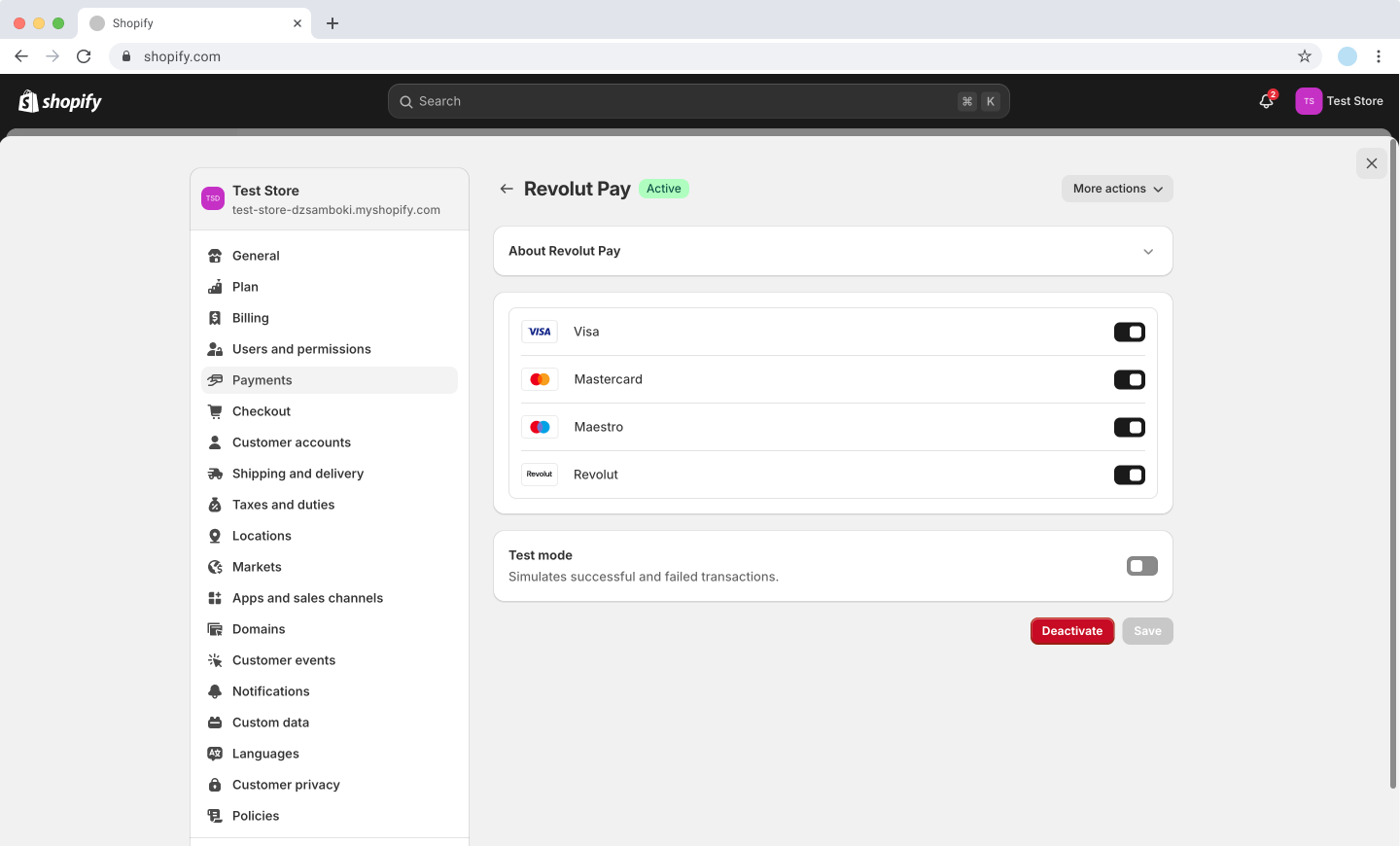The width and height of the screenshot is (1400, 846).
Task: Click the Payments sidebar icon
Action: click(x=215, y=380)
